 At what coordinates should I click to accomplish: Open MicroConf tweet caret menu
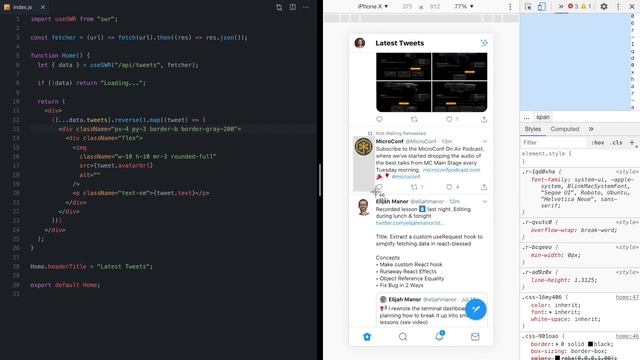pos(484,142)
